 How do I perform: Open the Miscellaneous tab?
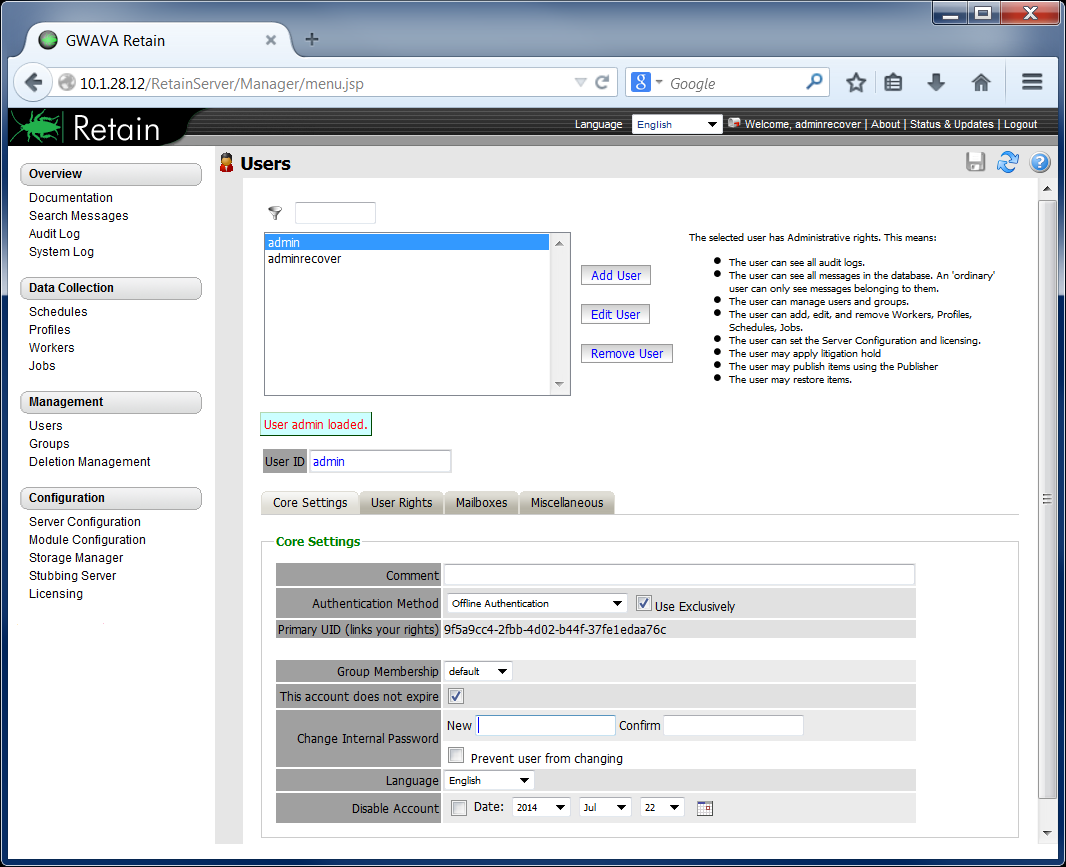point(567,503)
